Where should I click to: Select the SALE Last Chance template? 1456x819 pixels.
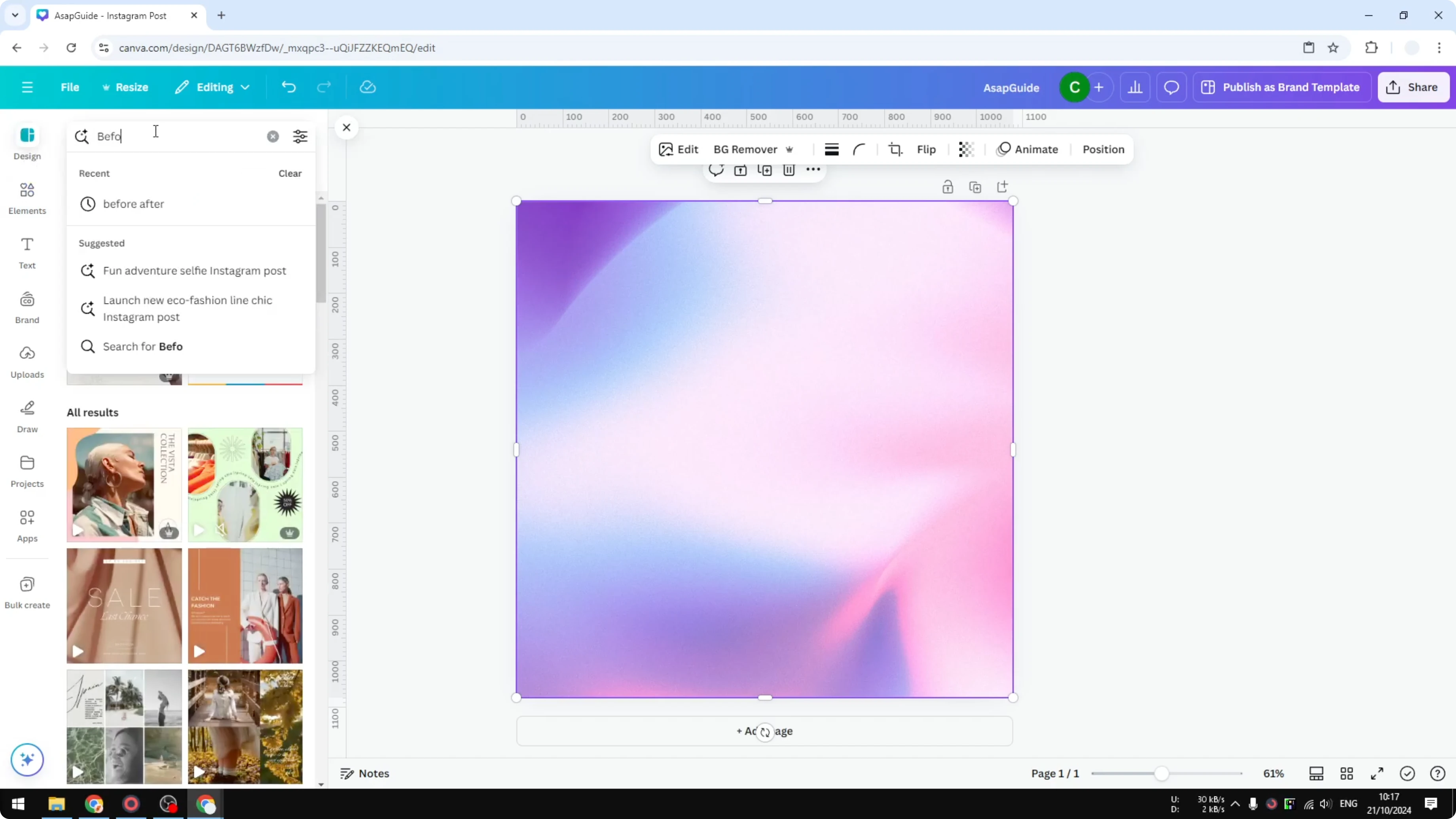tap(124, 605)
